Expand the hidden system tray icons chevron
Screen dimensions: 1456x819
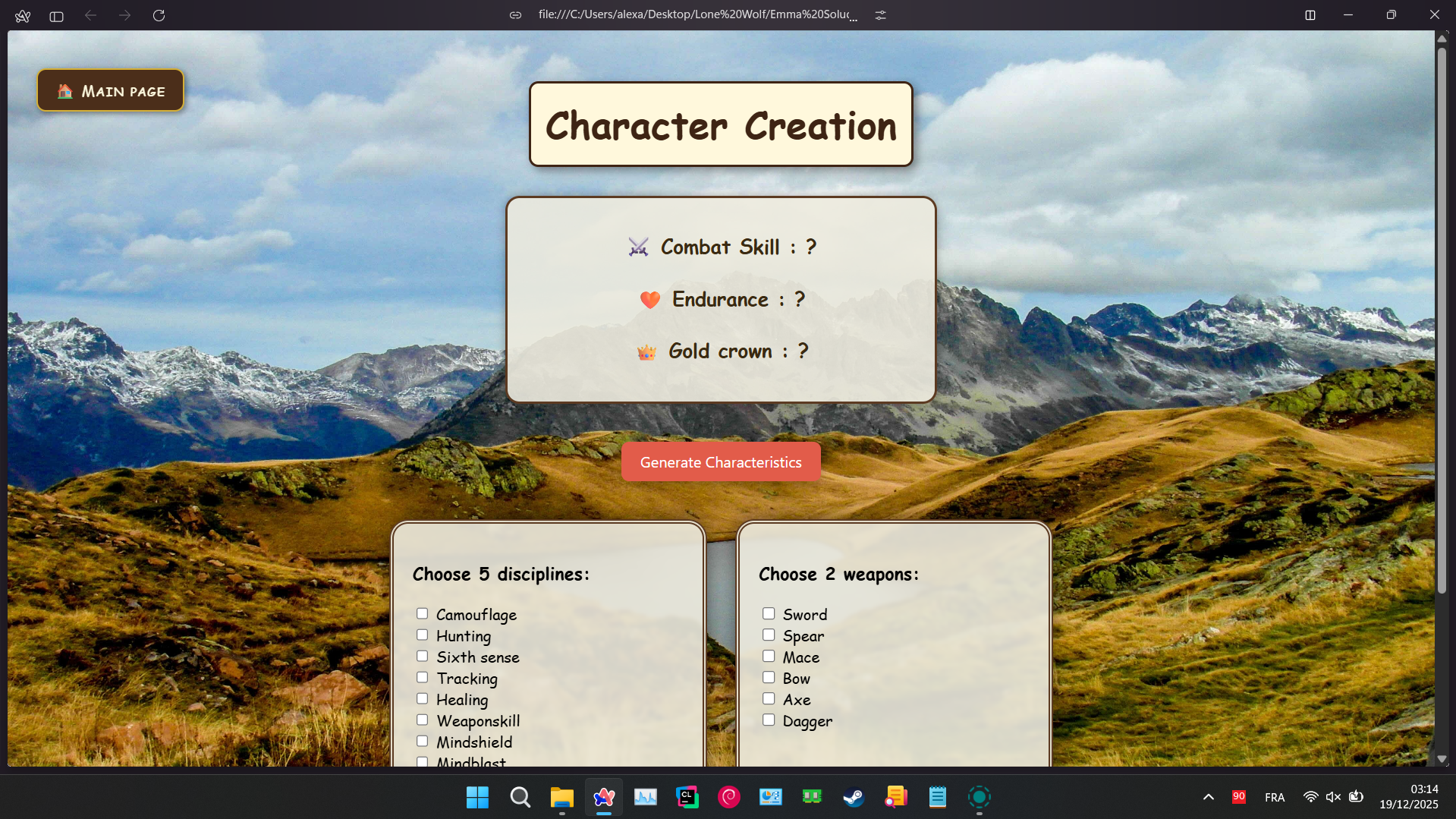point(1208,797)
